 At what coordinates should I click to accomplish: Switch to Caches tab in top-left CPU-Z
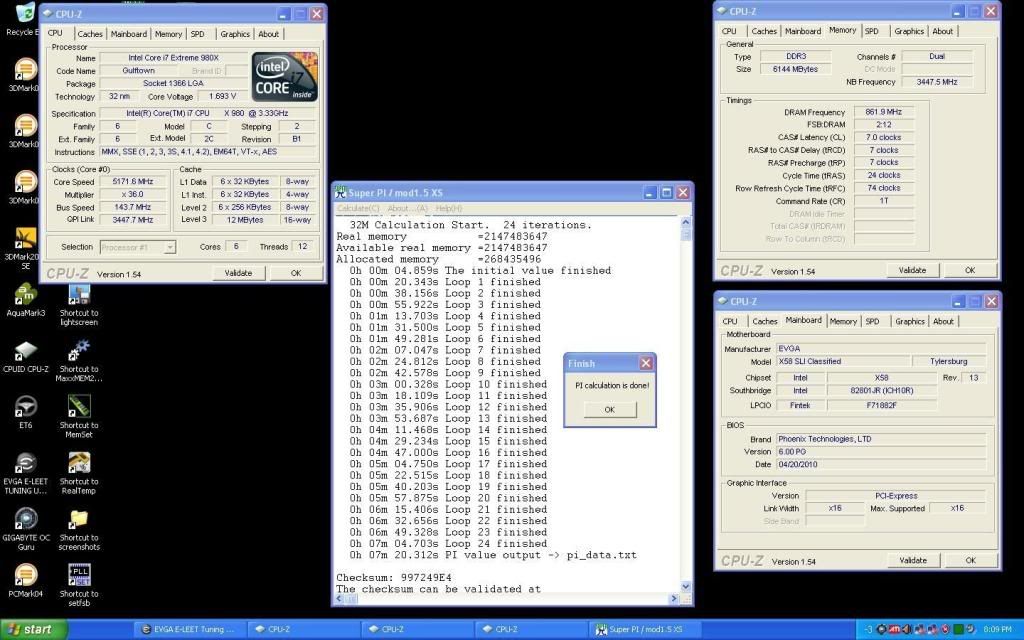pos(90,34)
